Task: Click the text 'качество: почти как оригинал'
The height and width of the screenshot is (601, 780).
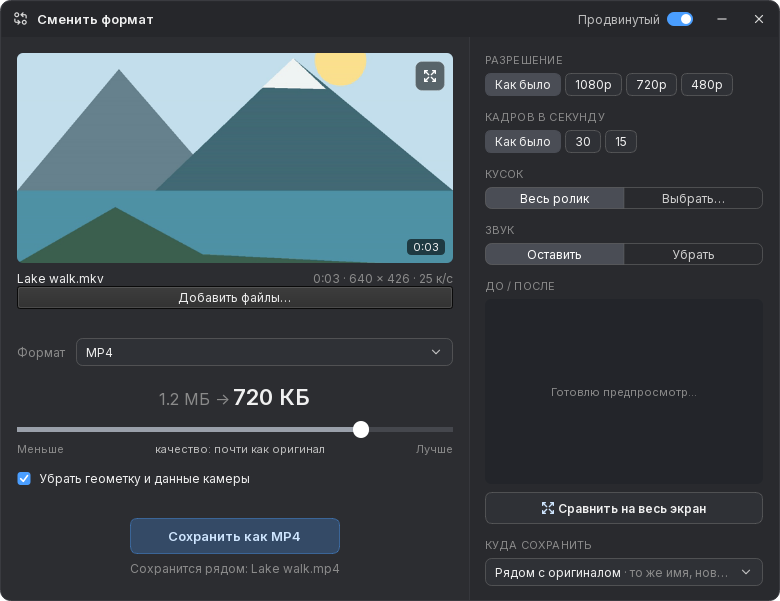Action: [240, 449]
